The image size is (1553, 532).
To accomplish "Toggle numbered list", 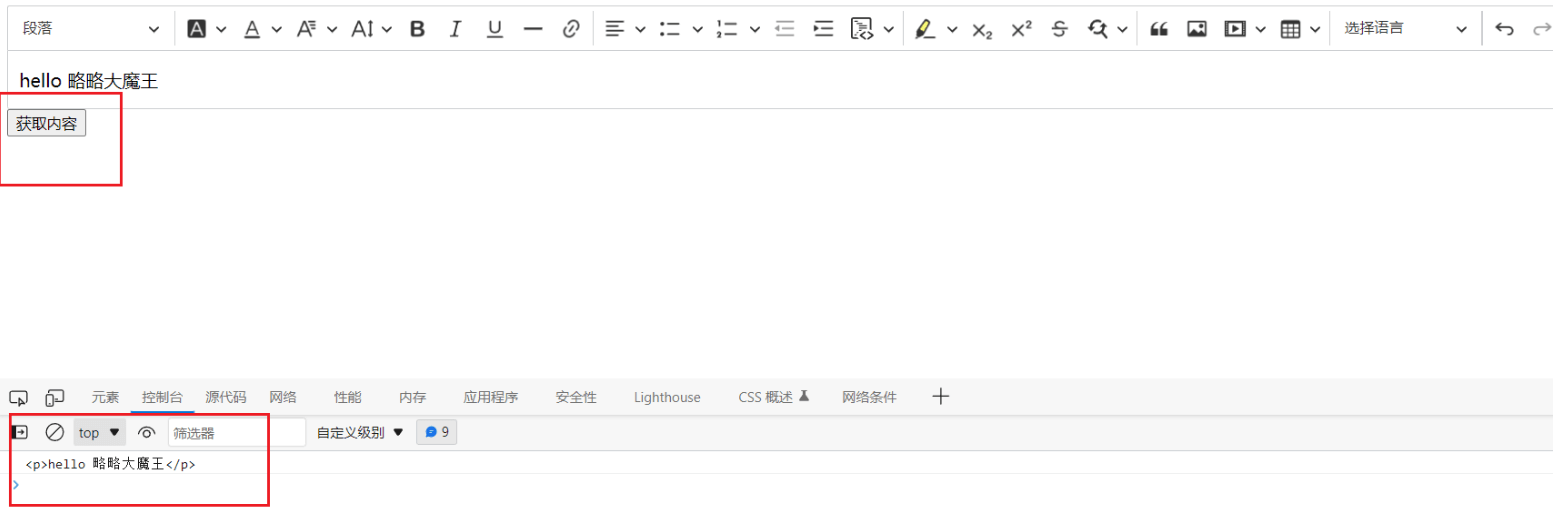I will coord(727,29).
